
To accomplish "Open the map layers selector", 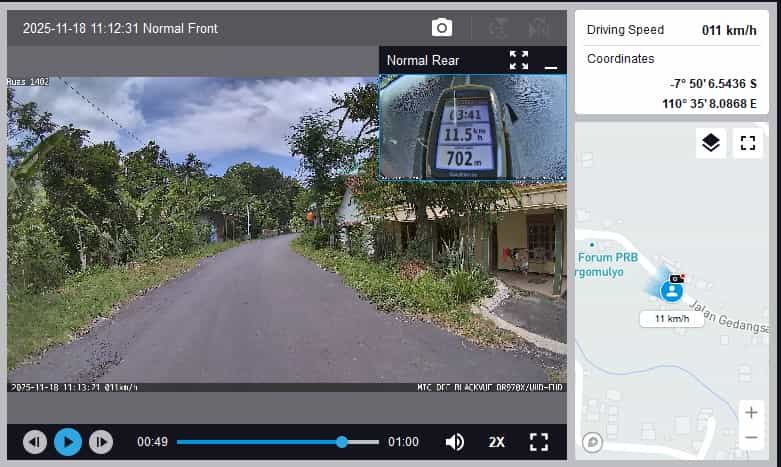I will pos(710,143).
